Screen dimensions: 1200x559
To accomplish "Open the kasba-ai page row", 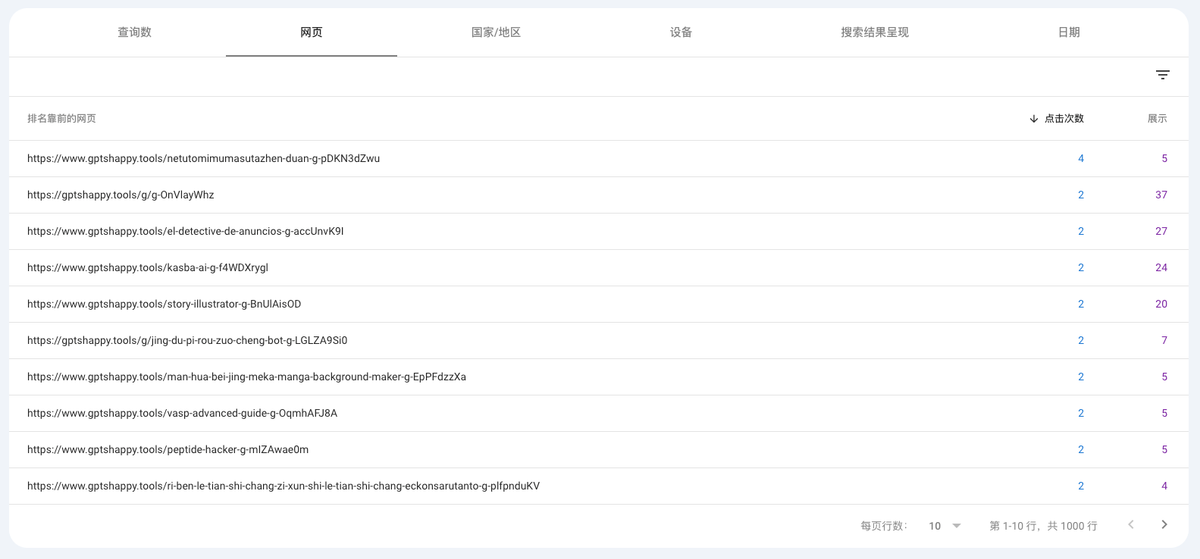I will point(600,268).
